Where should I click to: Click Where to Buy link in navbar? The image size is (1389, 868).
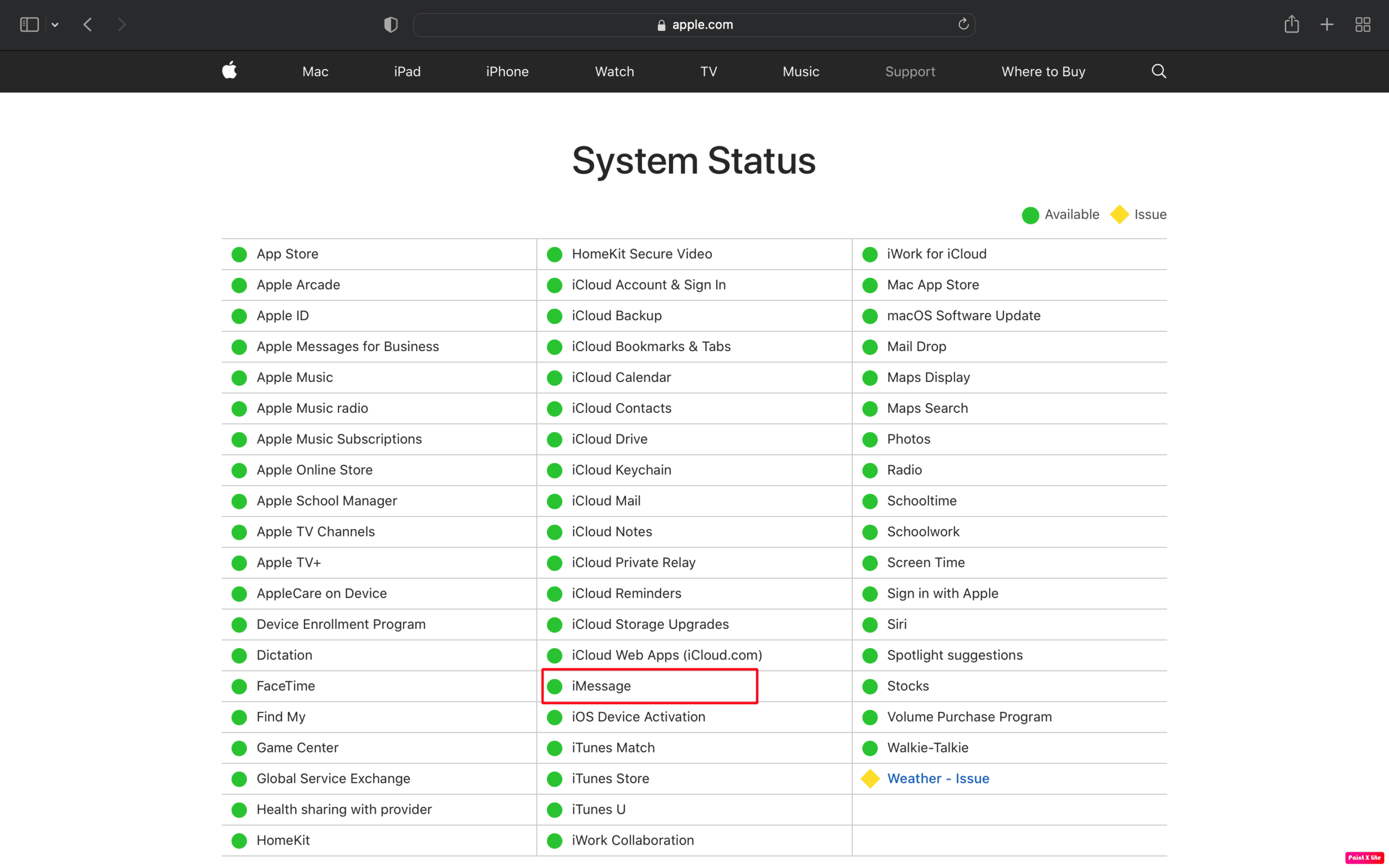(1043, 71)
